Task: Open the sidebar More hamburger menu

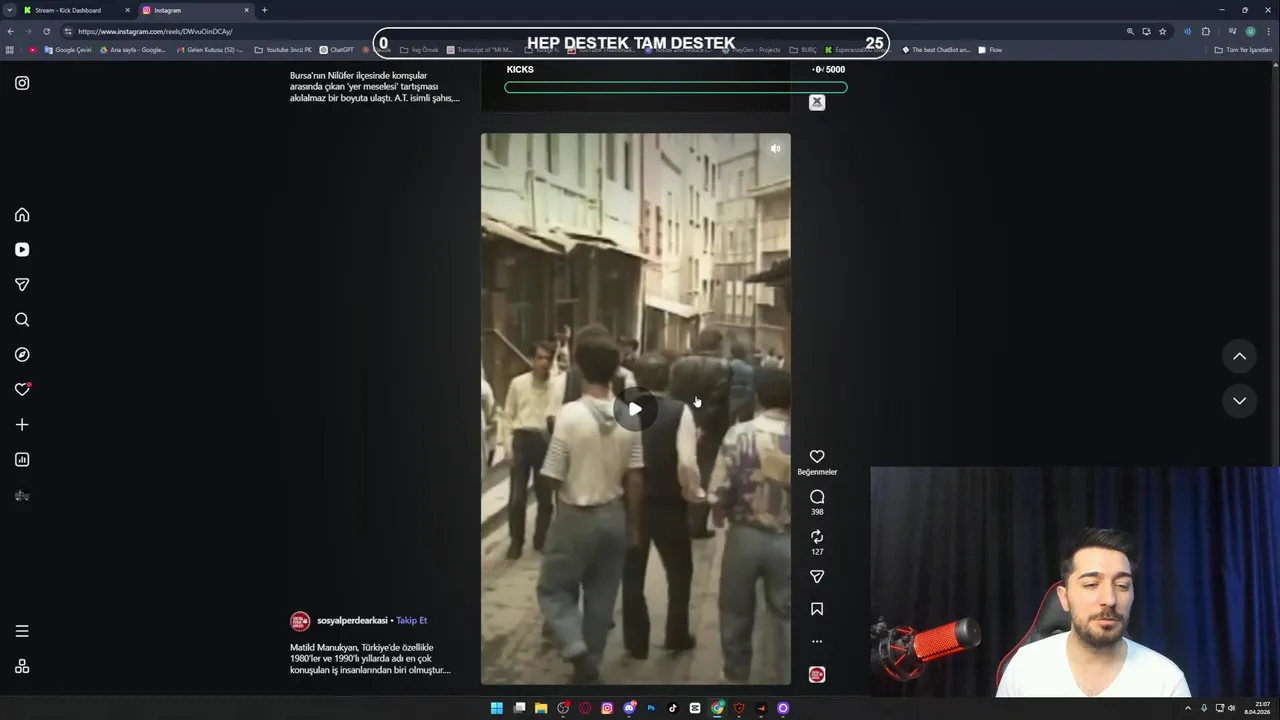Action: (x=22, y=631)
